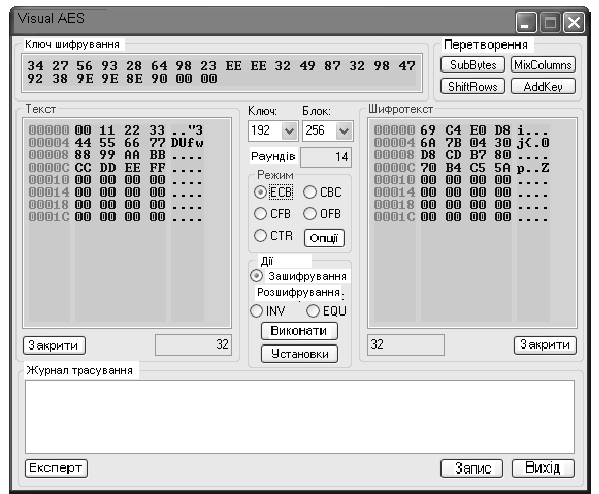Image resolution: width=599 pixels, height=494 pixels.
Task: Click Текст row 00000 bytes 00 11 22 33
Action: pos(120,130)
